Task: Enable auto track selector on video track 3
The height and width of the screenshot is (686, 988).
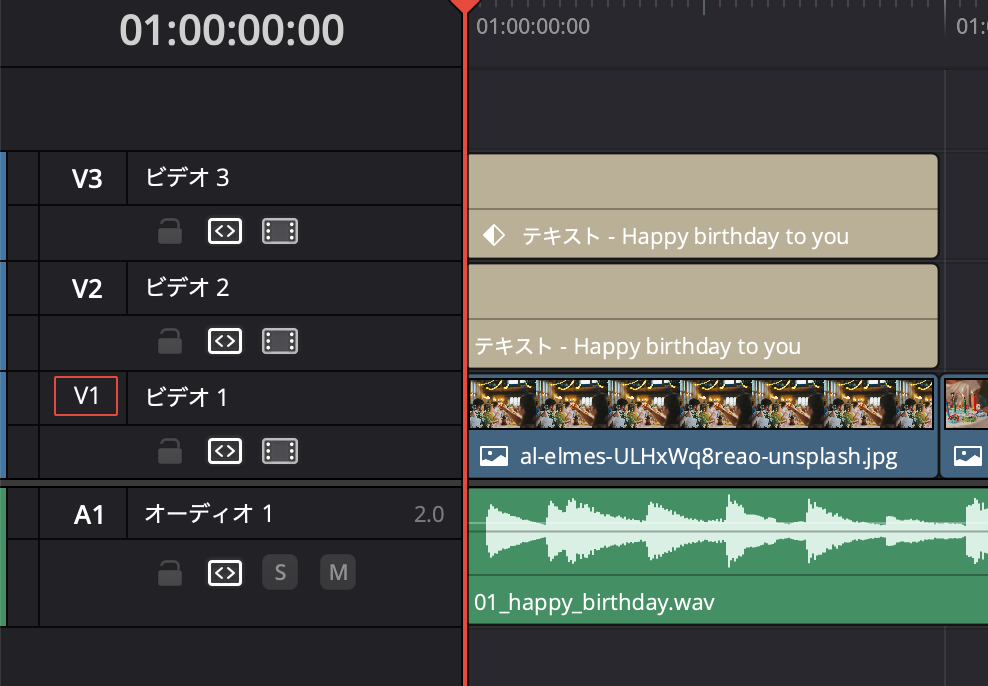Action: coord(224,231)
